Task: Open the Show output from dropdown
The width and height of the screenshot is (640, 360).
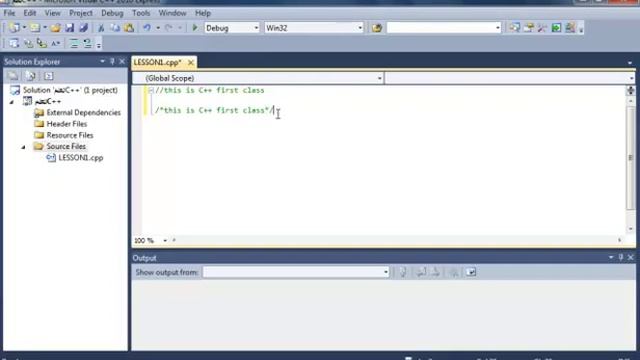Action: pos(385,272)
